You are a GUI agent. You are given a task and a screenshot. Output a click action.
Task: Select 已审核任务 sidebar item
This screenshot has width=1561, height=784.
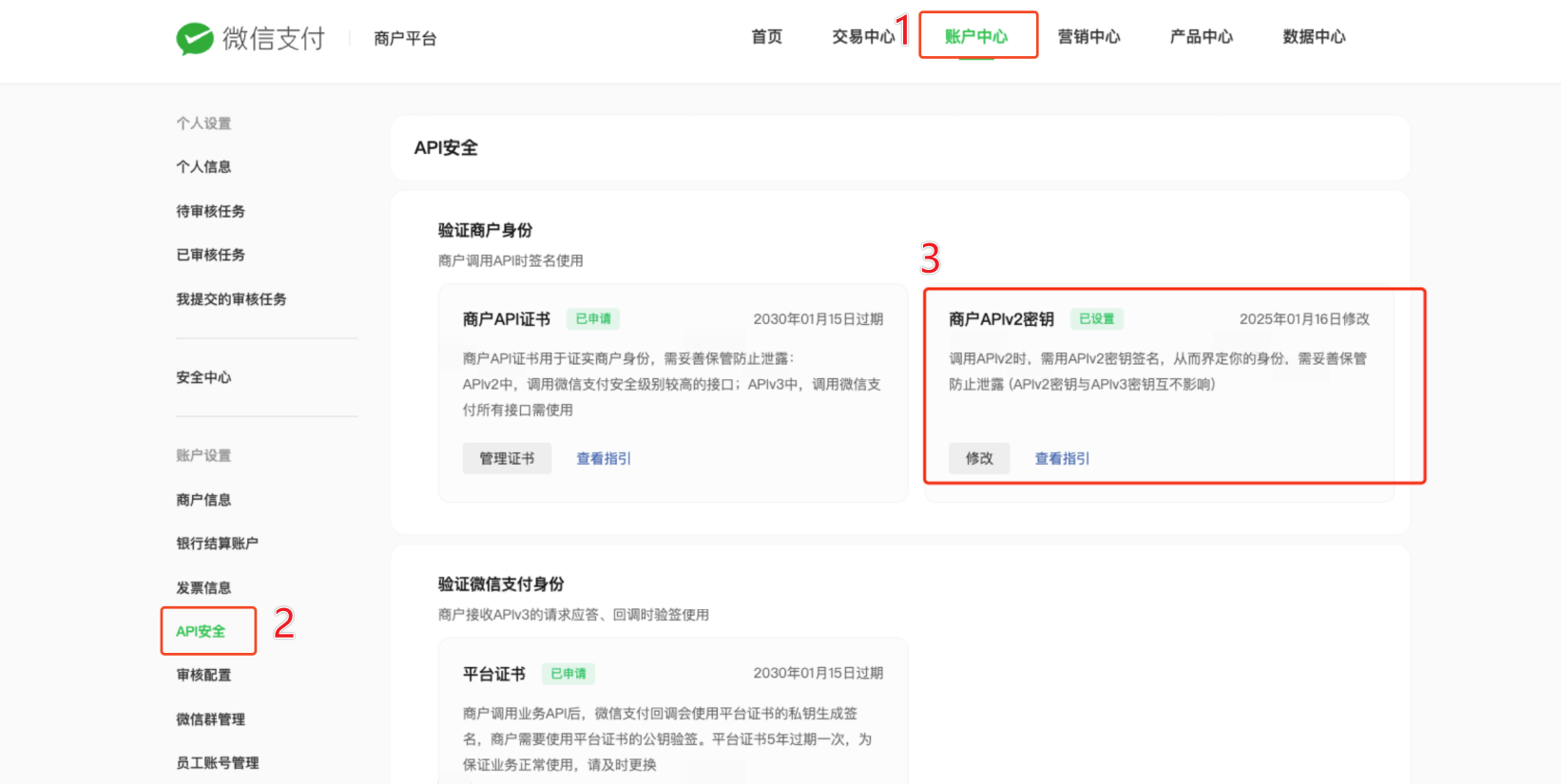click(x=210, y=255)
